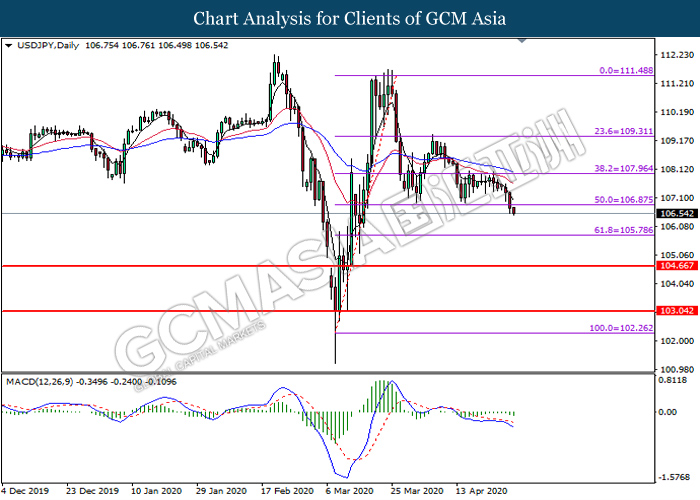
Task: Click the Chart Analysis for Clients of GCM Asia title
Action: click(x=350, y=19)
